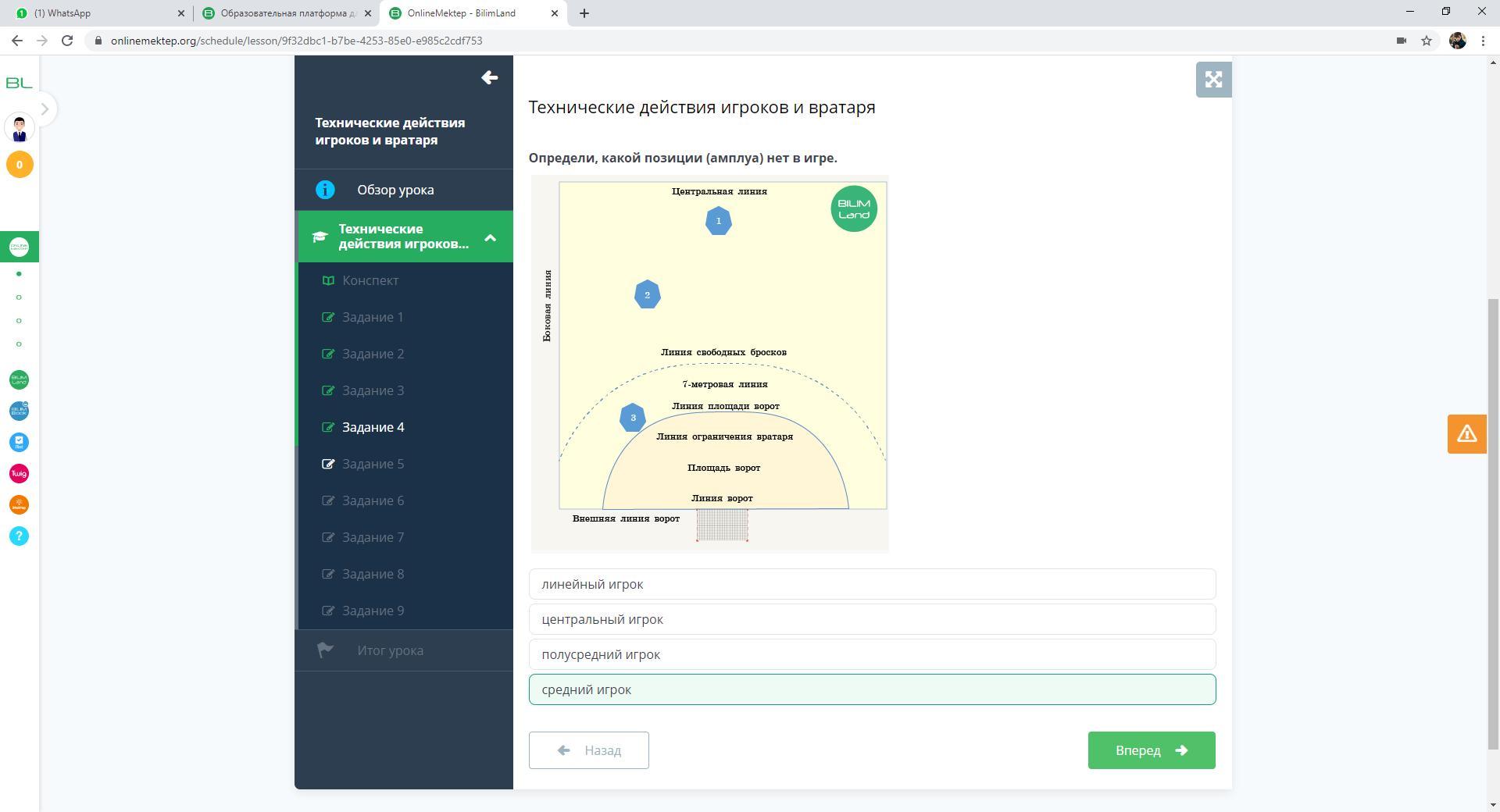Go forward in browser history

pyautogui.click(x=42, y=41)
